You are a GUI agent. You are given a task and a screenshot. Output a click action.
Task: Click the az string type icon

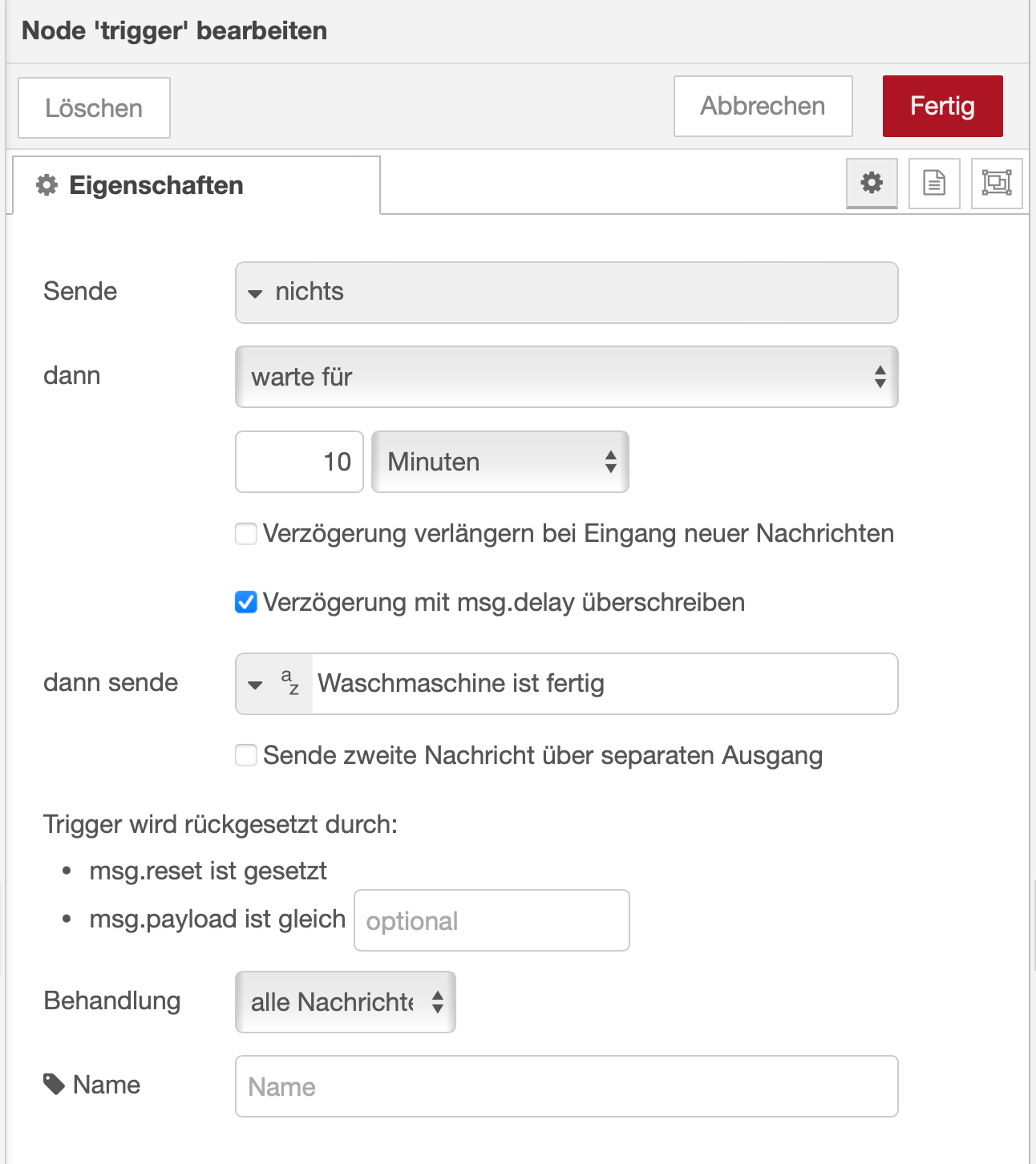pyautogui.click(x=290, y=683)
